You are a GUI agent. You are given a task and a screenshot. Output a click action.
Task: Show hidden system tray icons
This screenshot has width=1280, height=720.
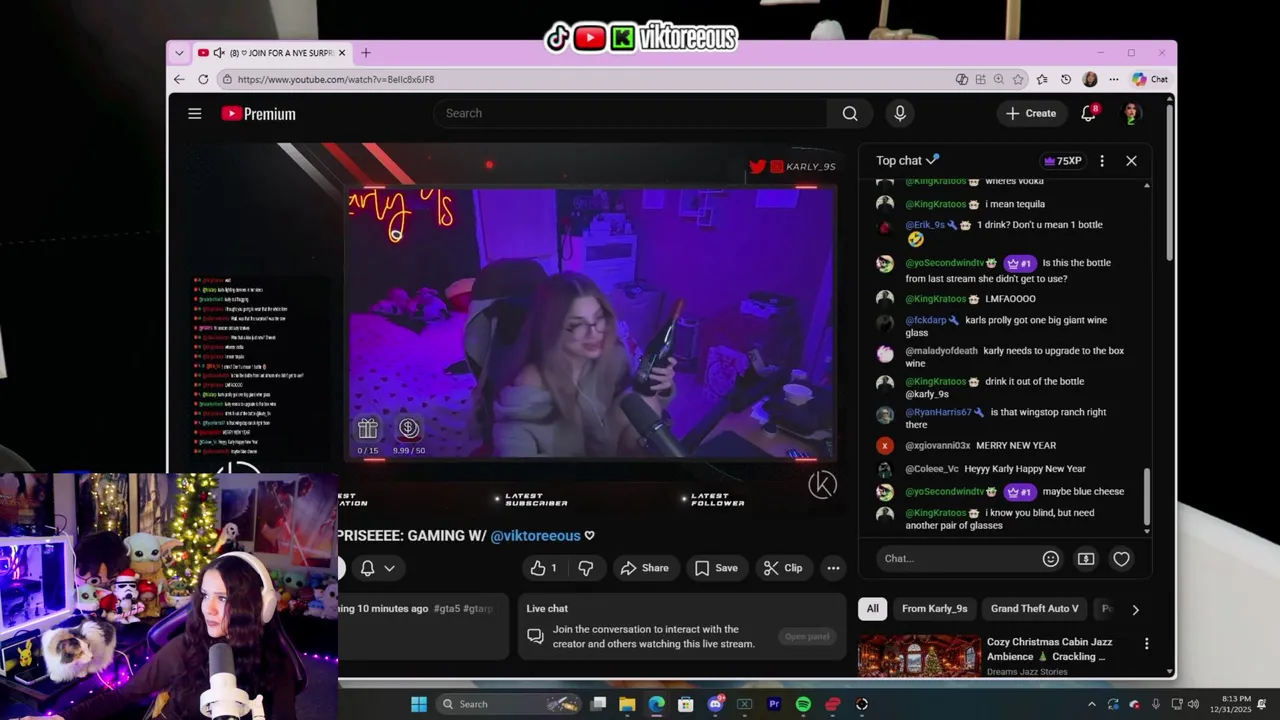point(1091,704)
